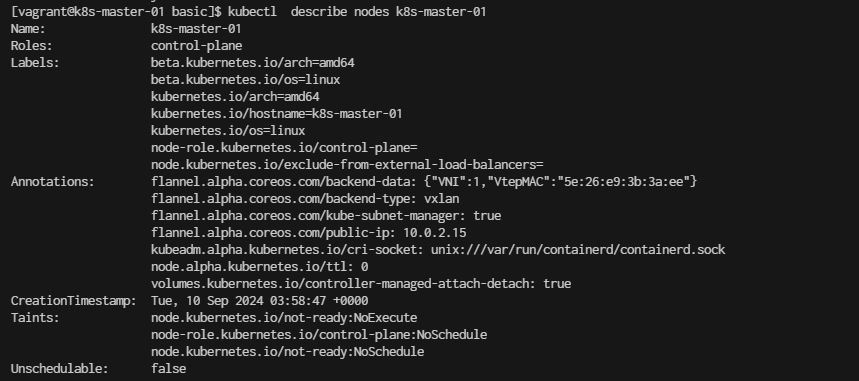Screen dimensions: 859x381
Task: Click the Annotations field label
Action: [53, 181]
